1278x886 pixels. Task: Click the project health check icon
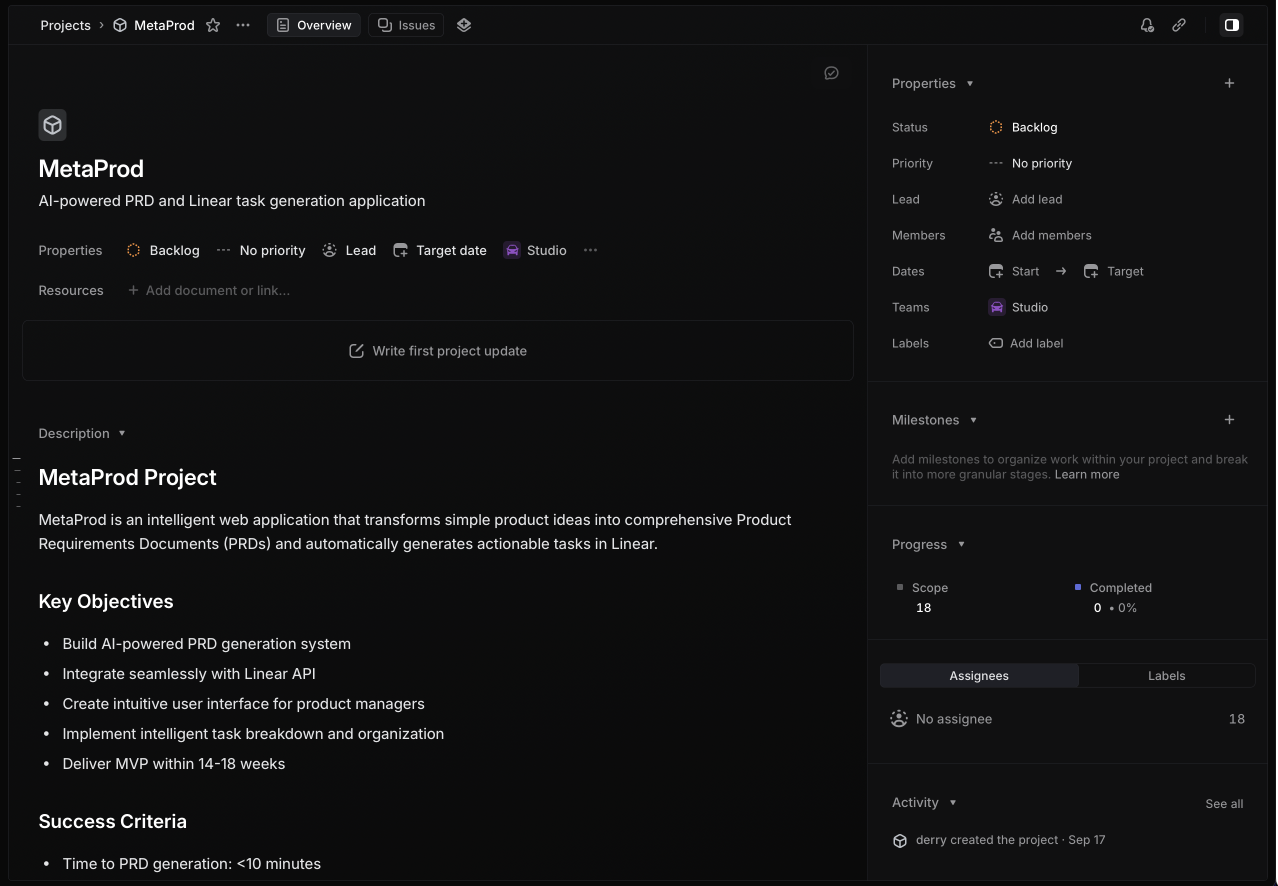click(x=831, y=73)
